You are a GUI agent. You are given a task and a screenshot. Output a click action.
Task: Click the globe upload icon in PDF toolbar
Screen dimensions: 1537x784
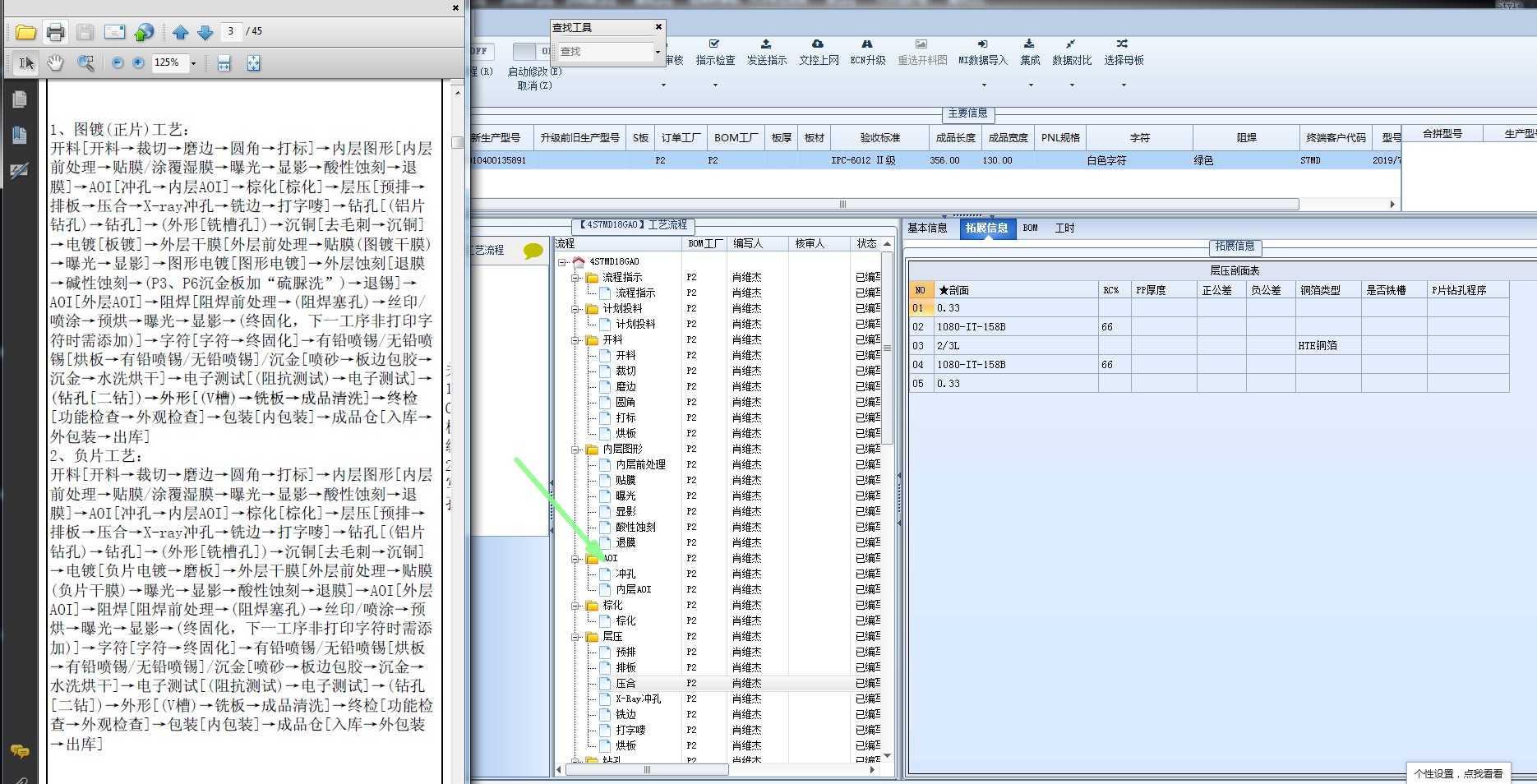(144, 32)
